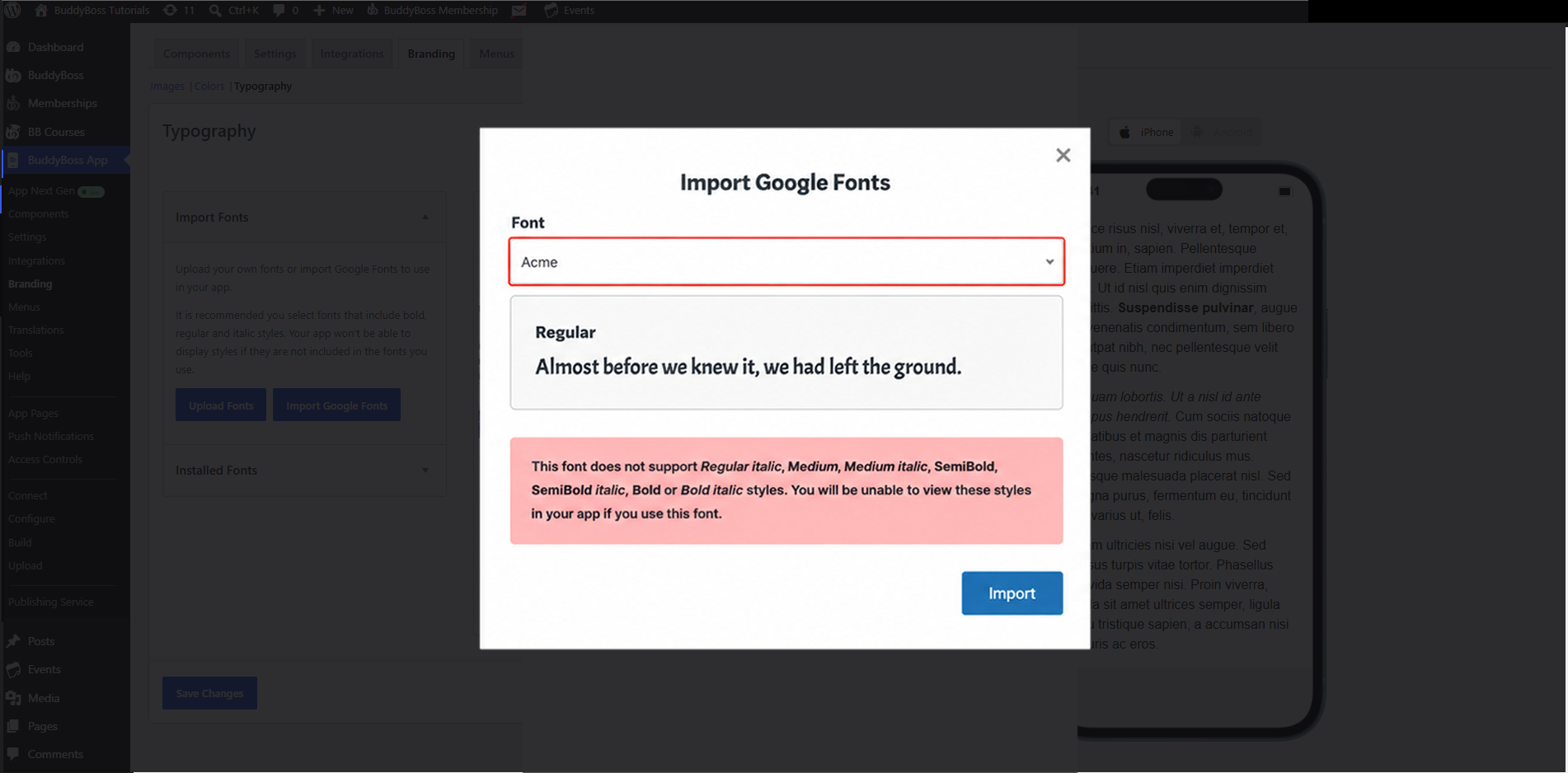The height and width of the screenshot is (773, 1568).
Task: Open Settings in the sidebar submenu
Action: 27,237
